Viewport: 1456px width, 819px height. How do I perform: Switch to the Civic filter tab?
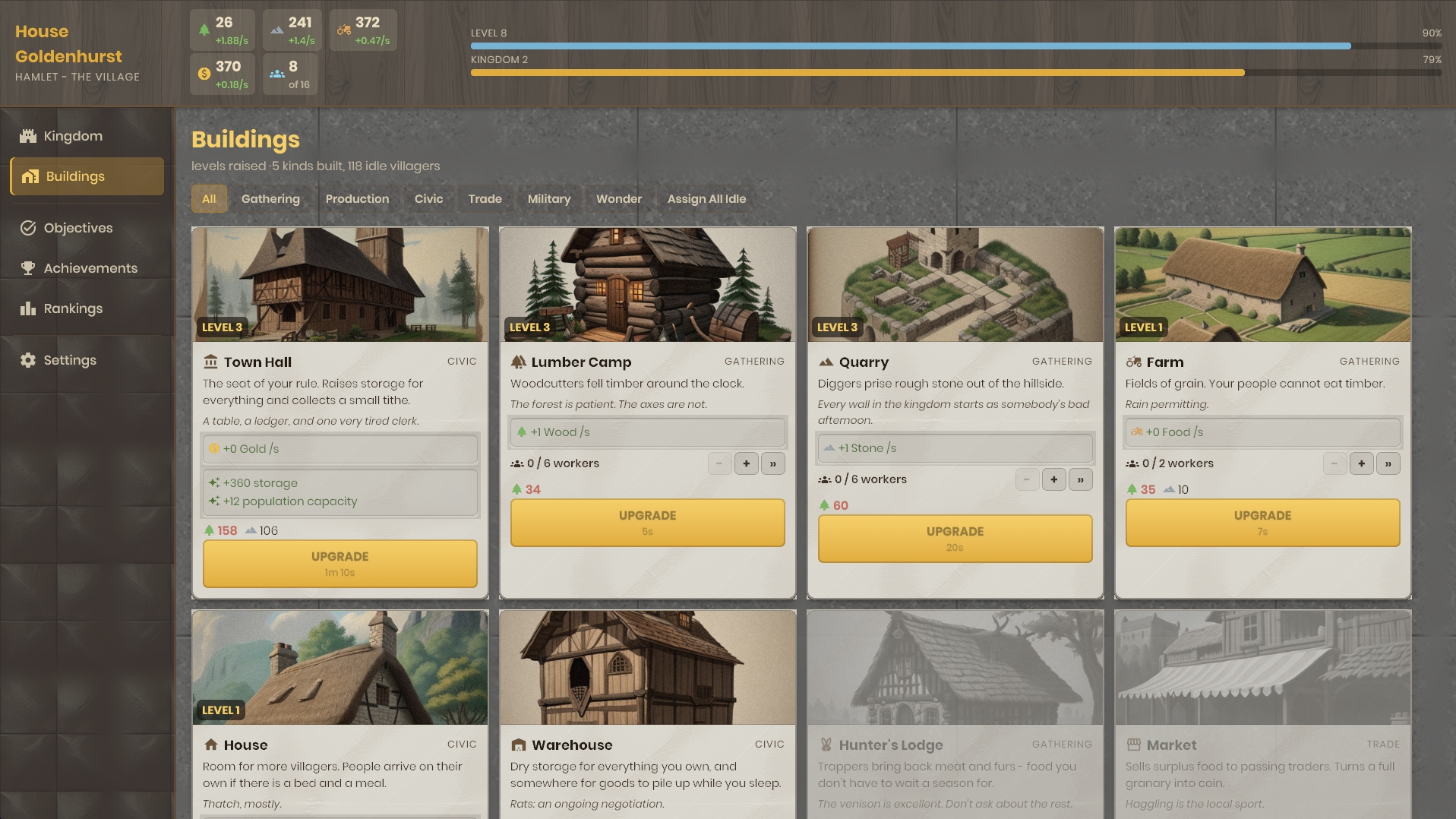point(428,199)
